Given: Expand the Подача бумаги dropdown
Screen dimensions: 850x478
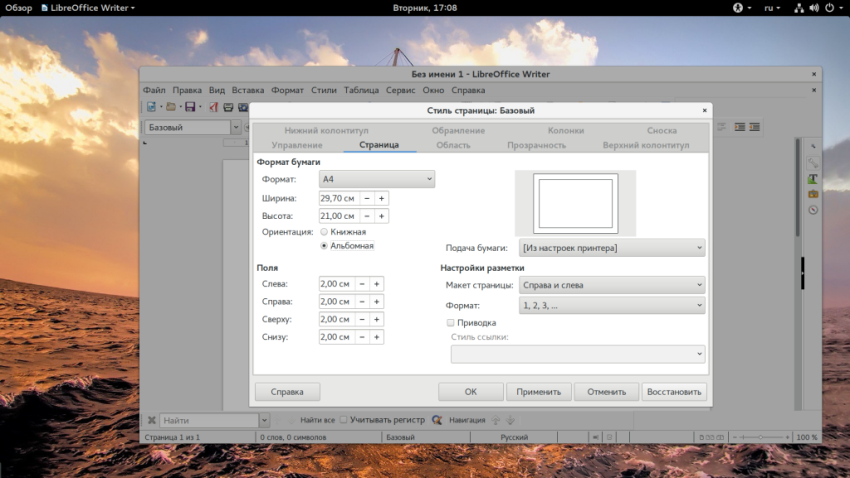Looking at the screenshot, I should [612, 248].
